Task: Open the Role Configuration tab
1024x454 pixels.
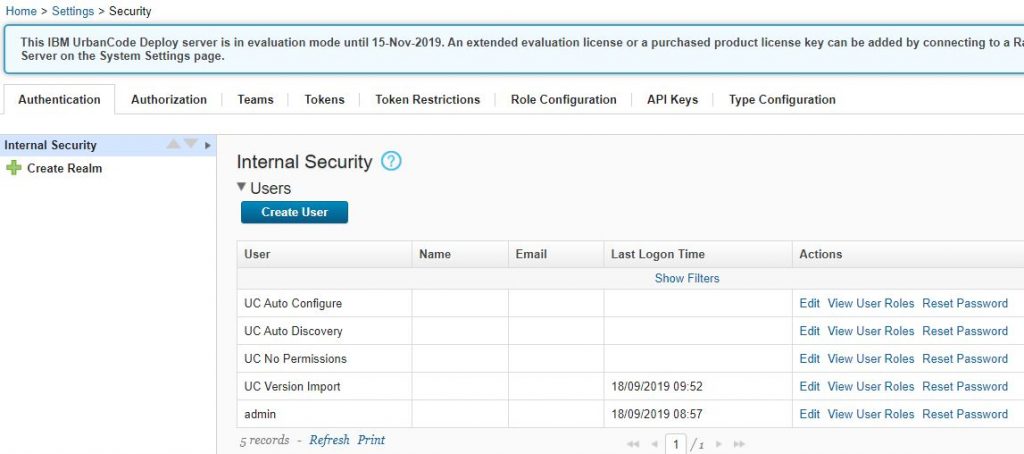Action: pos(563,100)
